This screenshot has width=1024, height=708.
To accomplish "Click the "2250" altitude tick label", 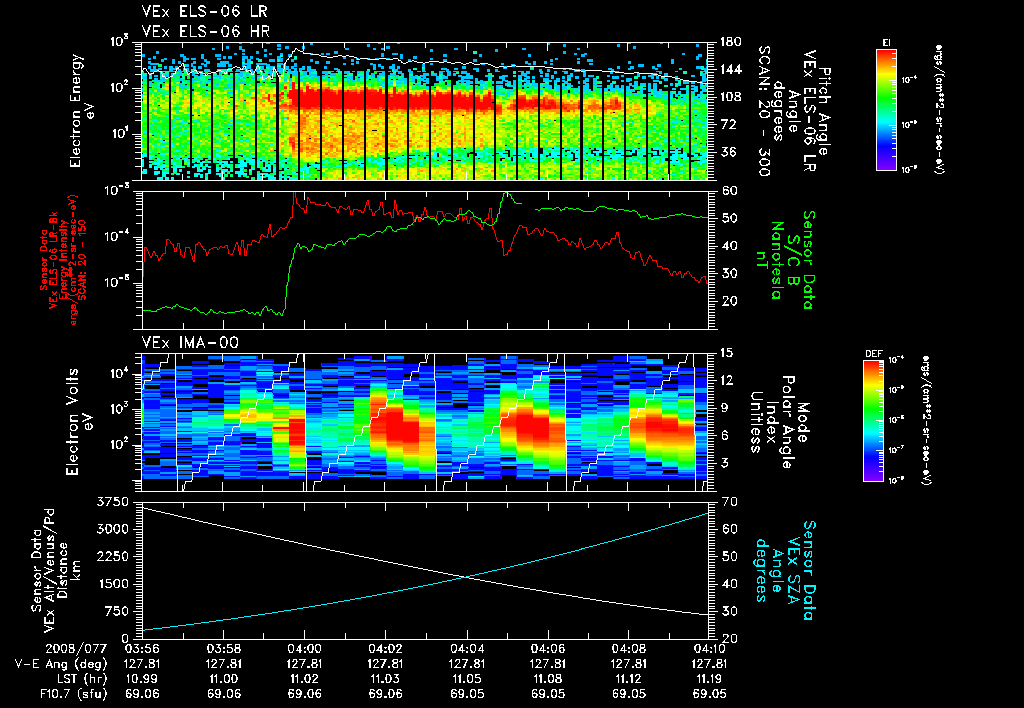I will point(112,556).
